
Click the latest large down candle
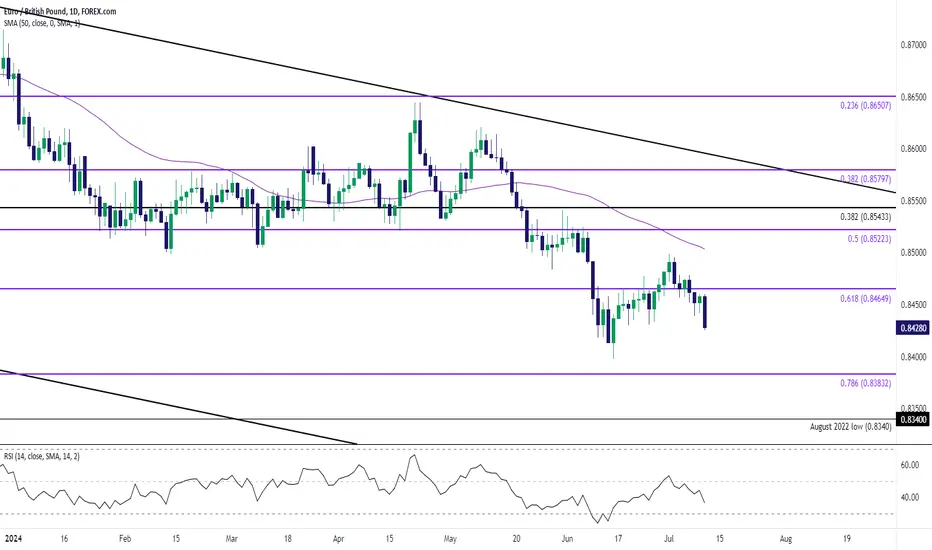(704, 312)
